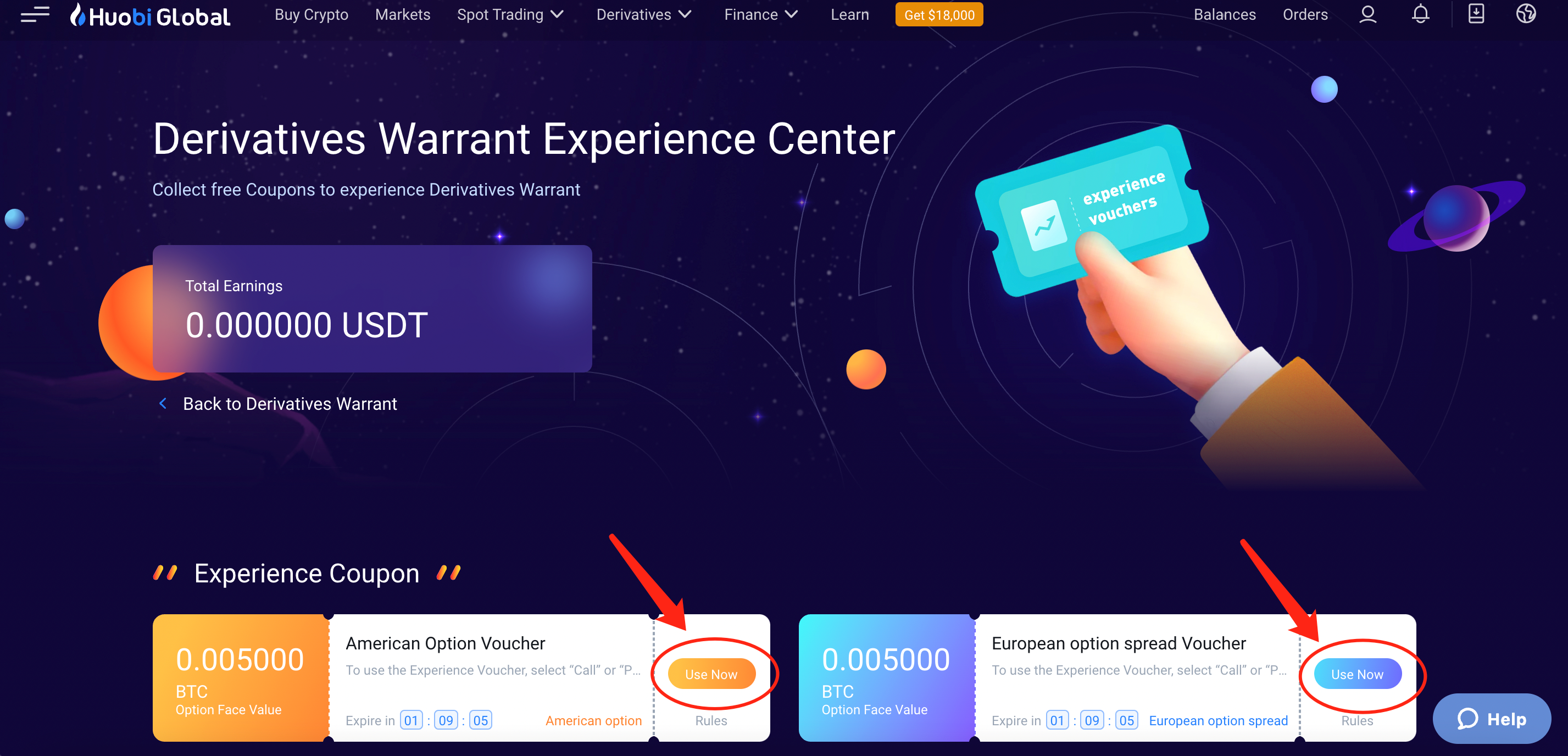Open the notifications bell icon
Image resolution: width=1568 pixels, height=756 pixels.
1420,14
